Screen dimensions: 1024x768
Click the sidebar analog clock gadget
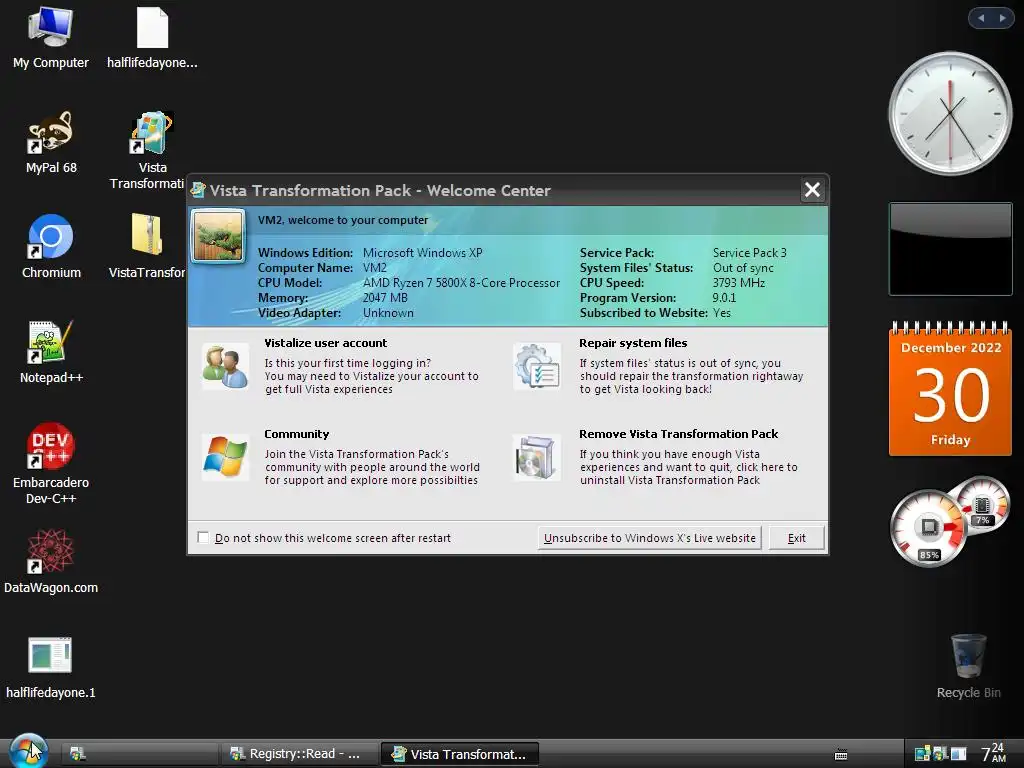950,113
